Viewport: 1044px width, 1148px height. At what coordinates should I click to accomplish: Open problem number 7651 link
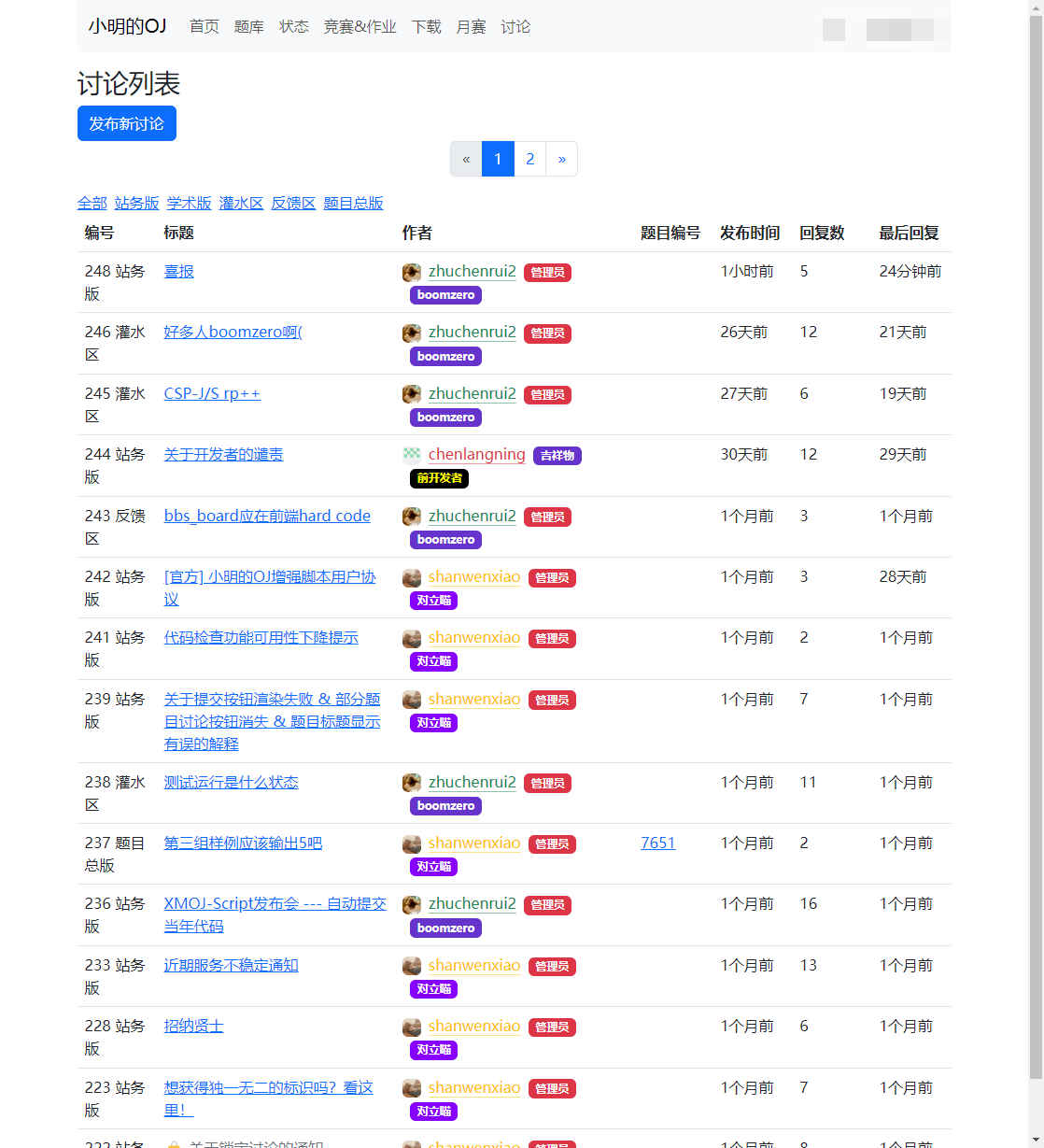(657, 843)
